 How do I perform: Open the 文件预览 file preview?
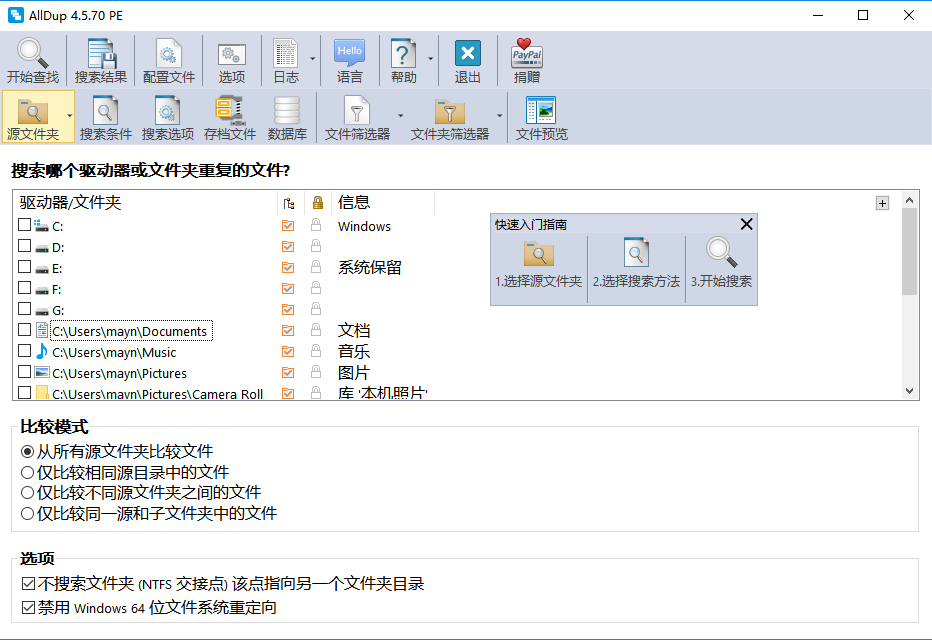click(x=541, y=117)
